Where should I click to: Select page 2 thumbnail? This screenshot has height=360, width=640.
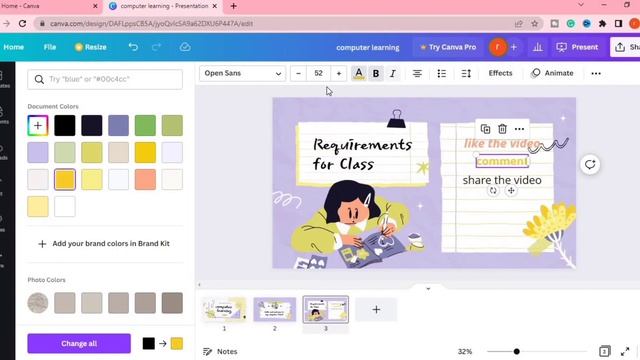(x=275, y=309)
